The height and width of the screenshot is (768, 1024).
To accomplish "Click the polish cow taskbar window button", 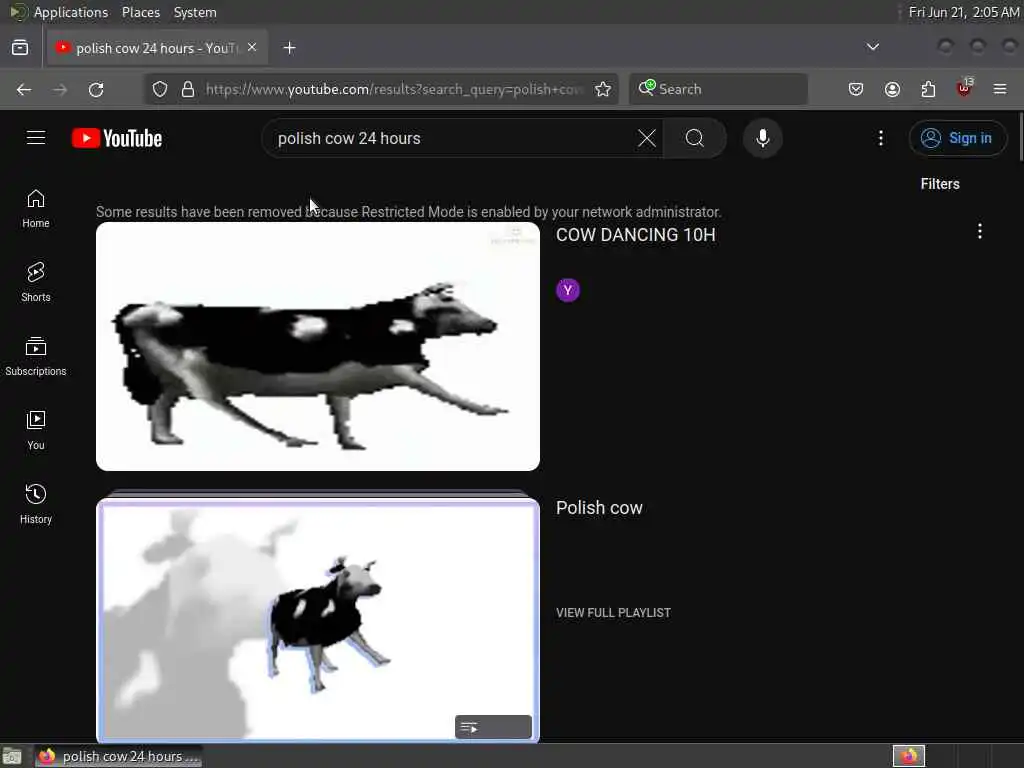I will pos(118,756).
